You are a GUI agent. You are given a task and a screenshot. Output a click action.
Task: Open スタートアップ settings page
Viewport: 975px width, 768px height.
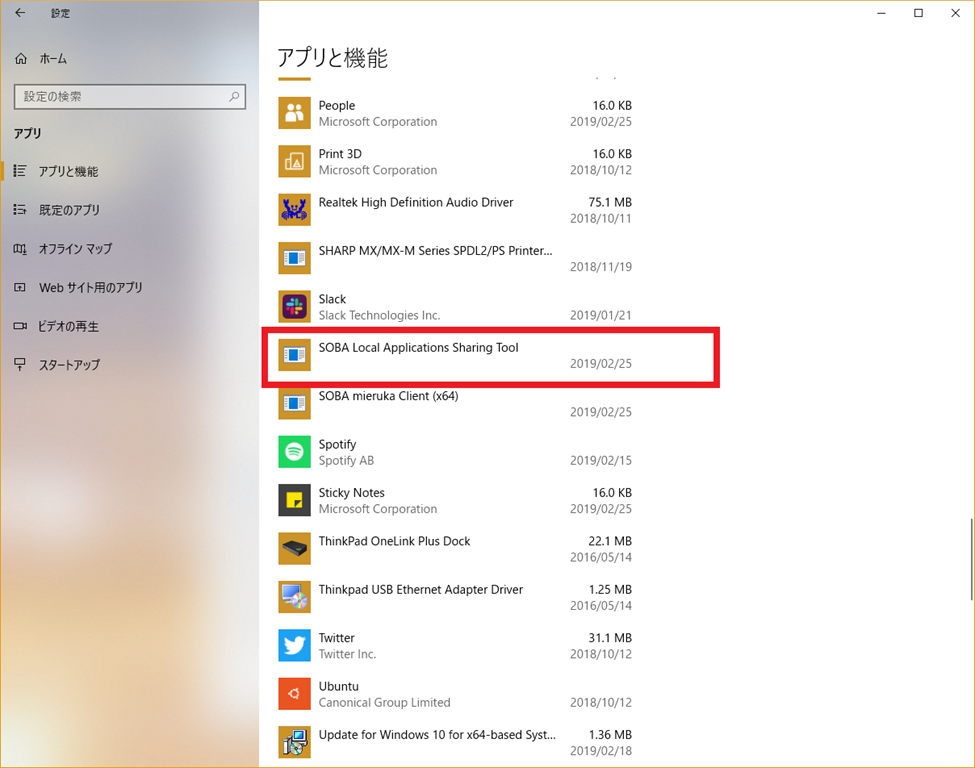coord(69,364)
